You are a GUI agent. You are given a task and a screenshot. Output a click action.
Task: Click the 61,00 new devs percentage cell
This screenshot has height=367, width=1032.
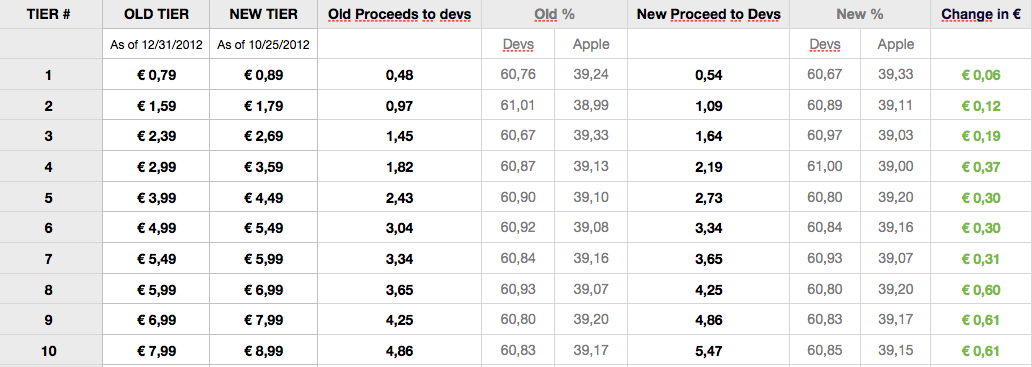(825, 167)
